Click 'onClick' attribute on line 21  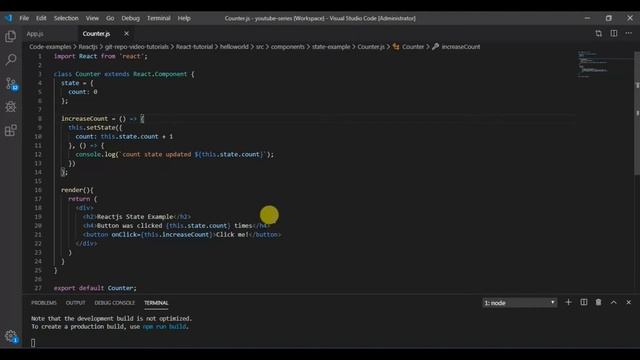pyautogui.click(x=124, y=235)
